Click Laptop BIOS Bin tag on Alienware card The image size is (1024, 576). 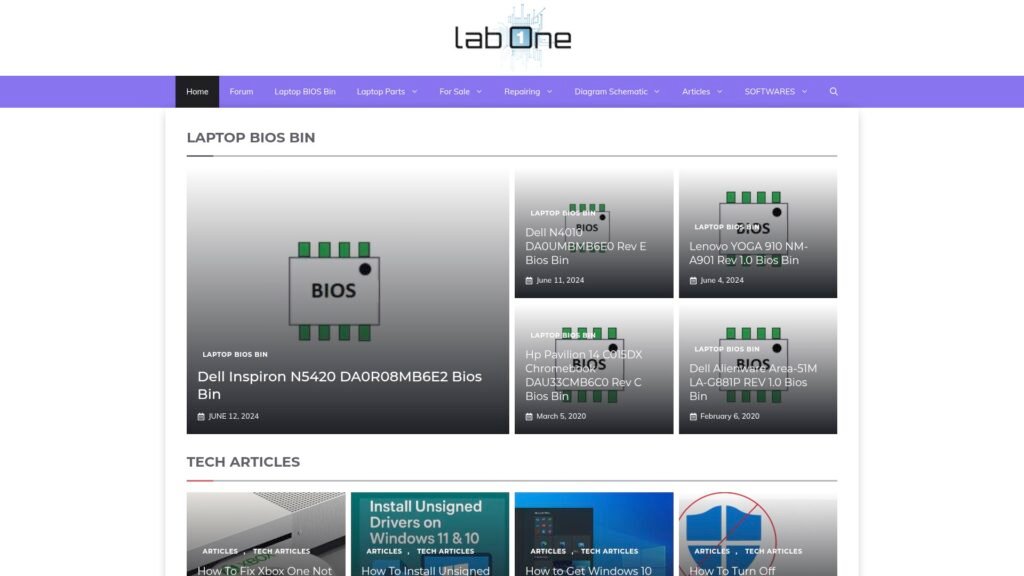tap(727, 349)
